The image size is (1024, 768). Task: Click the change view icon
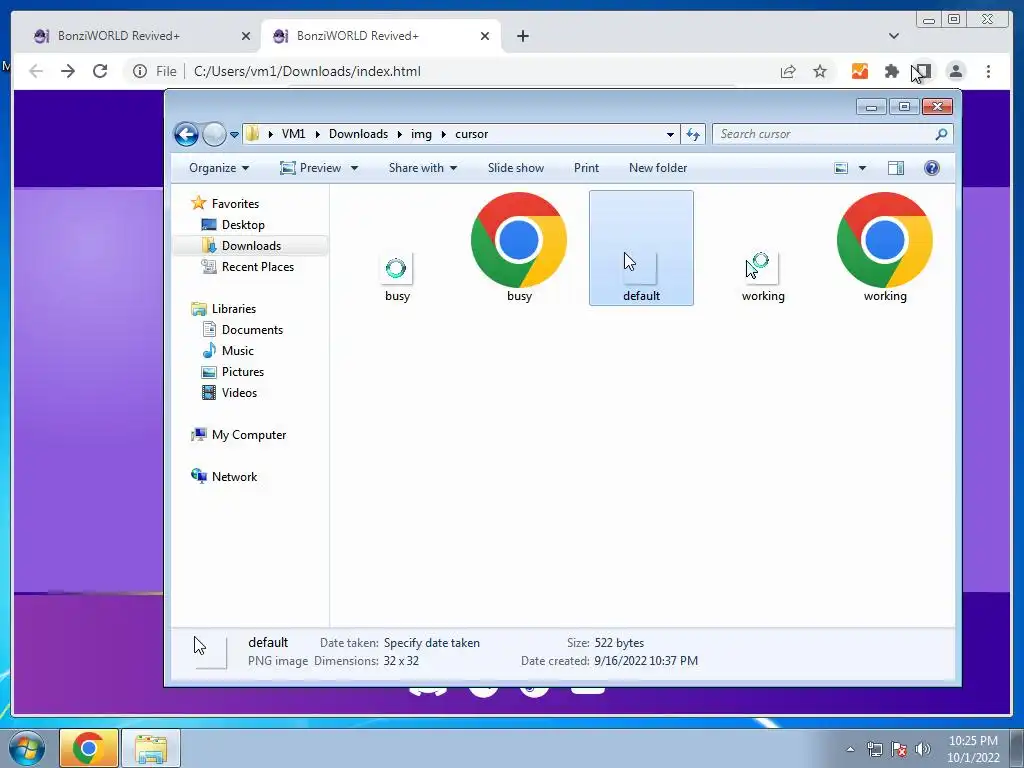841,168
